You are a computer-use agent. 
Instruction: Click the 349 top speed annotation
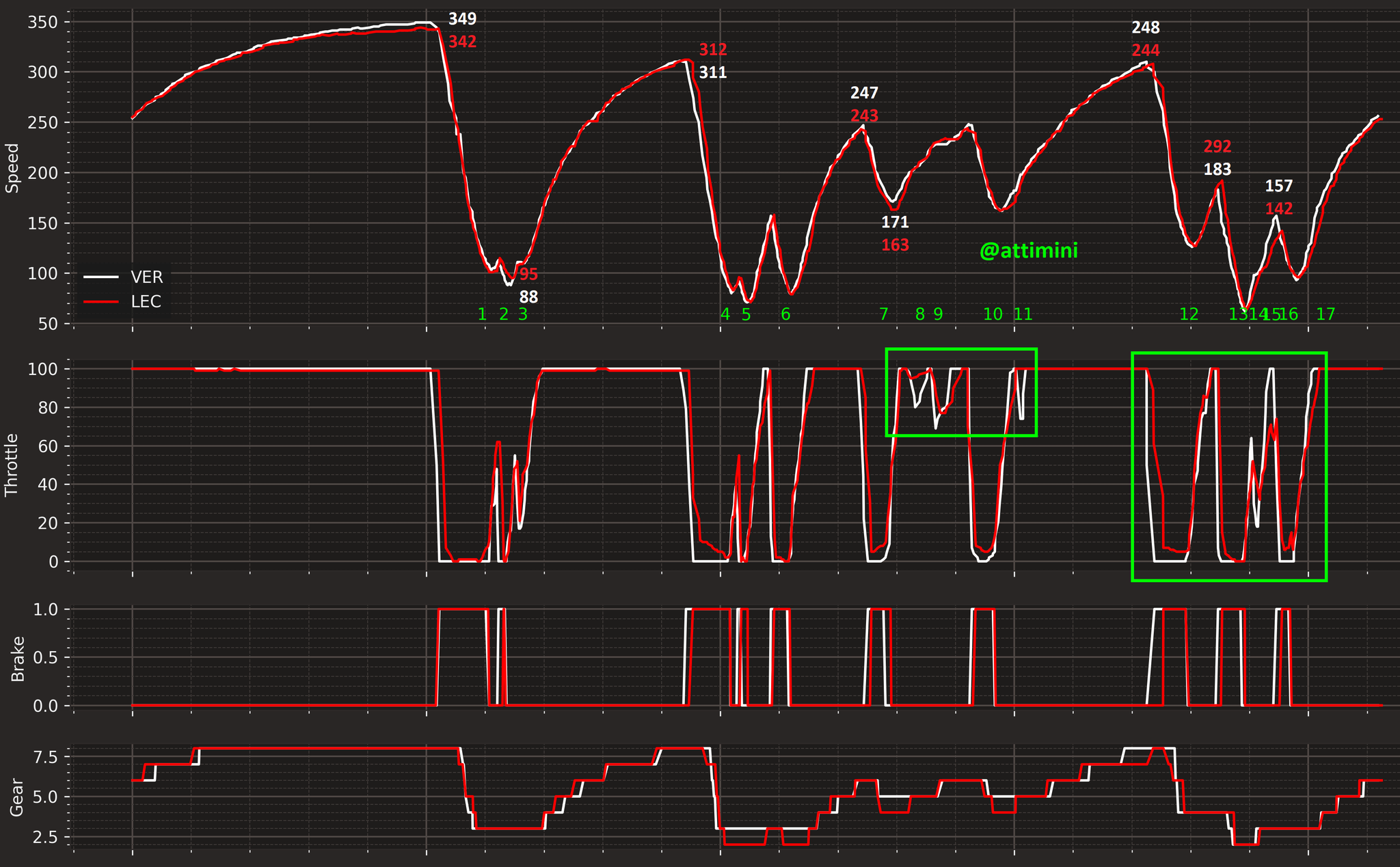click(x=462, y=19)
